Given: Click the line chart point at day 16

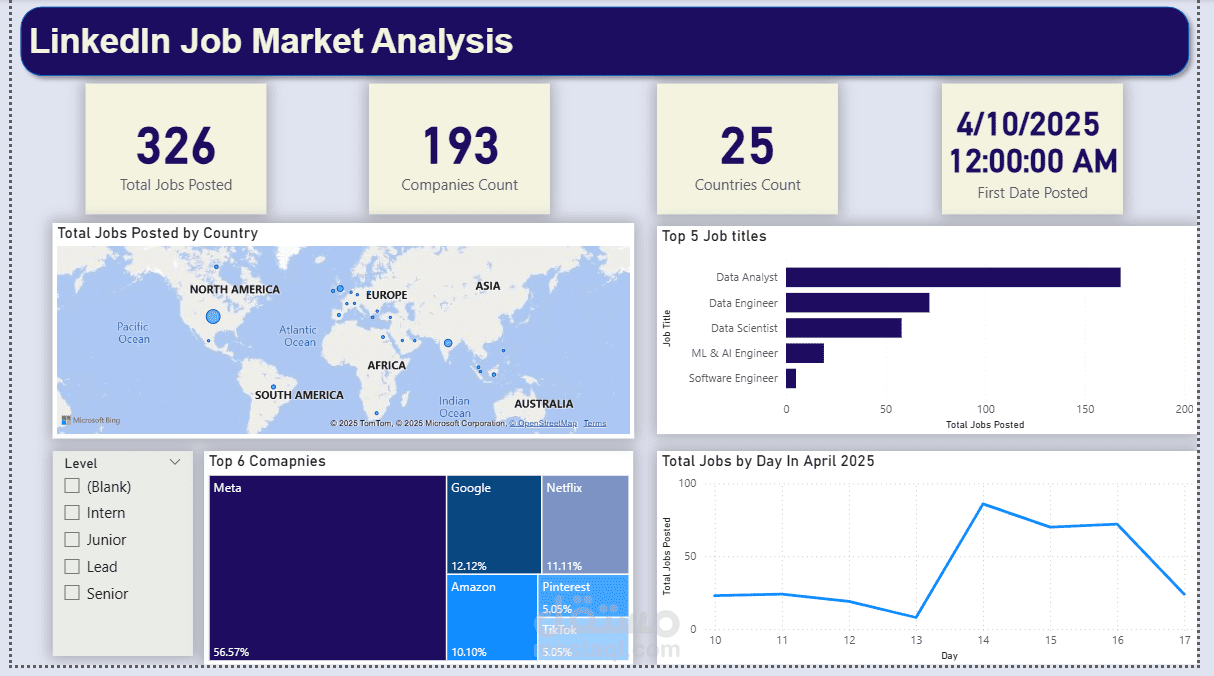Looking at the screenshot, I should click(1117, 524).
